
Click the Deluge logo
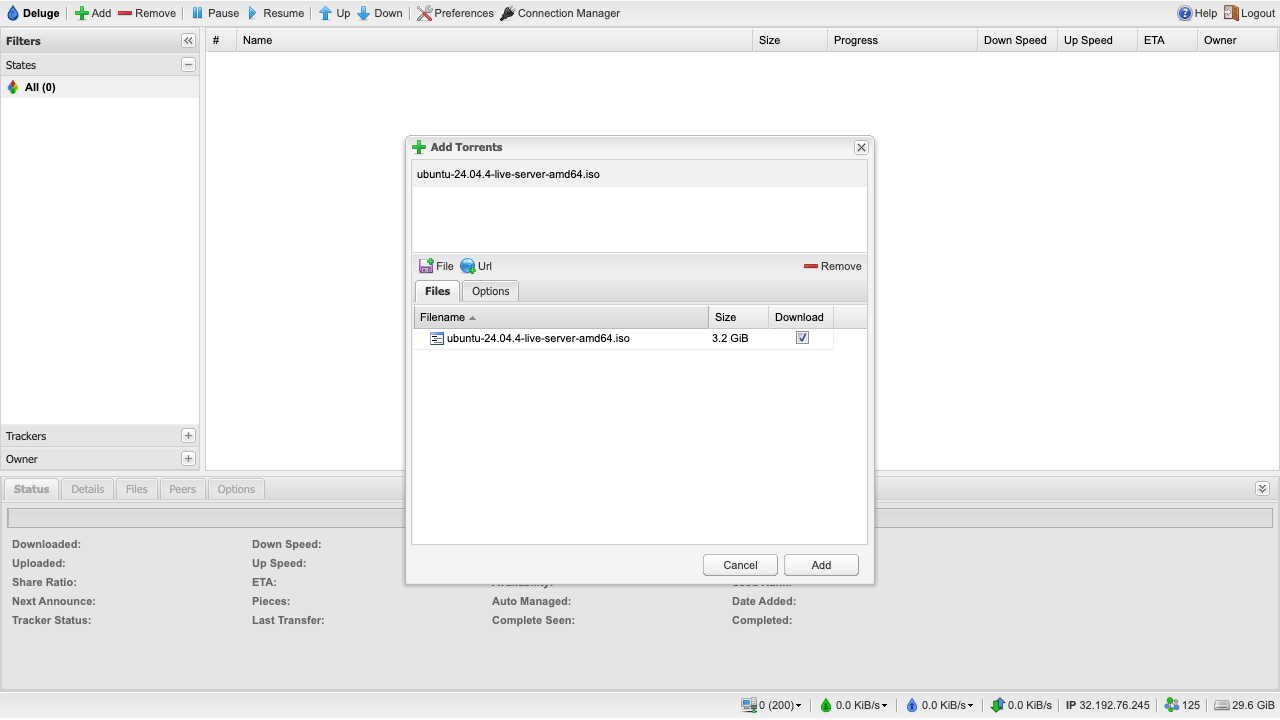[x=33, y=13]
